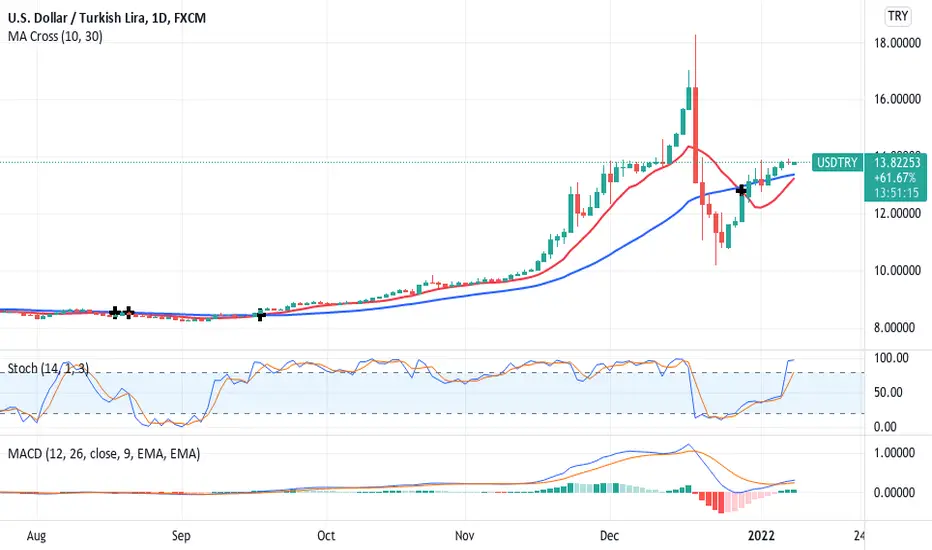Click the +61.67% change value
This screenshot has height=550, width=932.
click(895, 178)
